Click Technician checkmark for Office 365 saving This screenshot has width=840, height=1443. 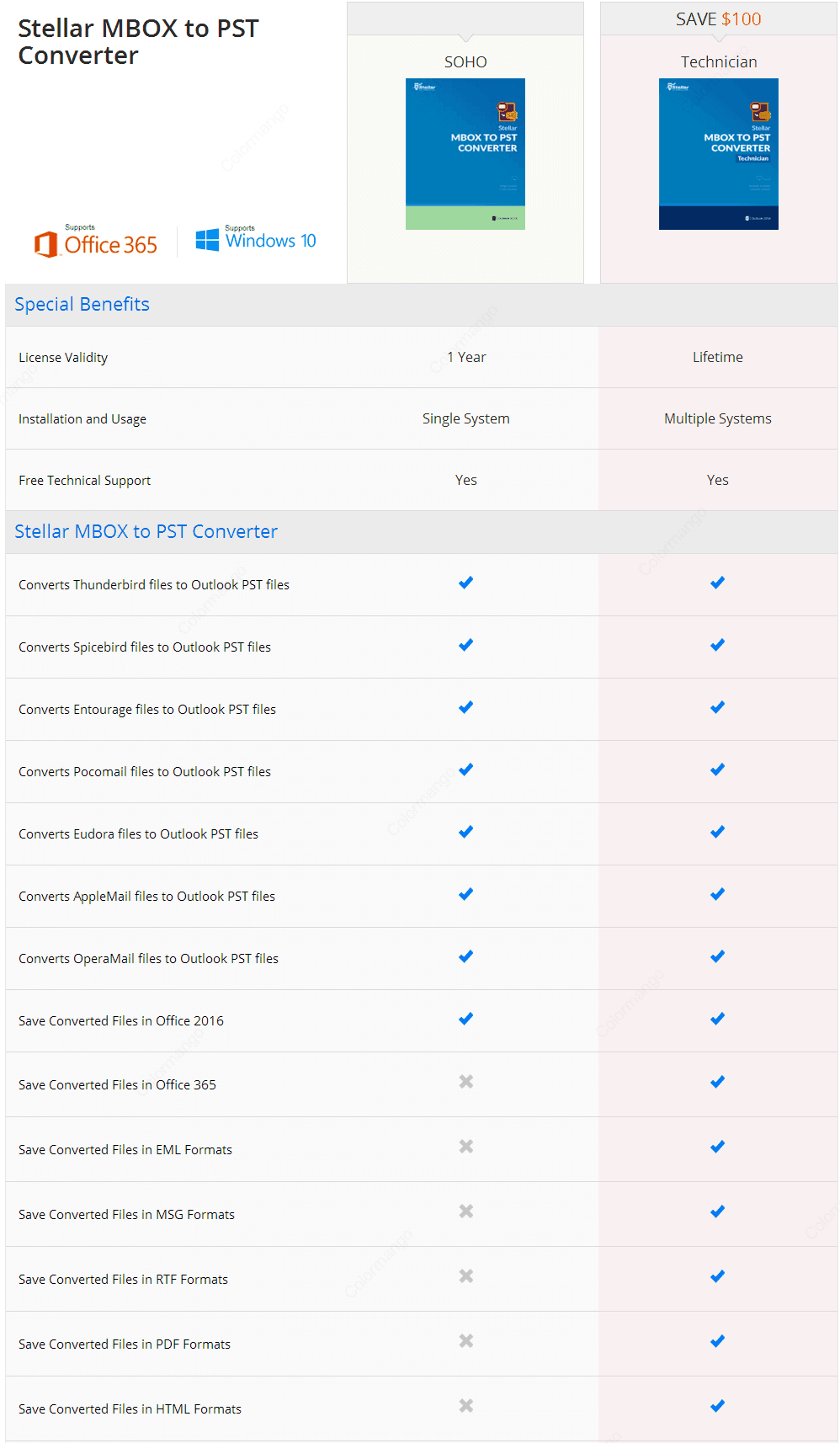(x=717, y=1082)
